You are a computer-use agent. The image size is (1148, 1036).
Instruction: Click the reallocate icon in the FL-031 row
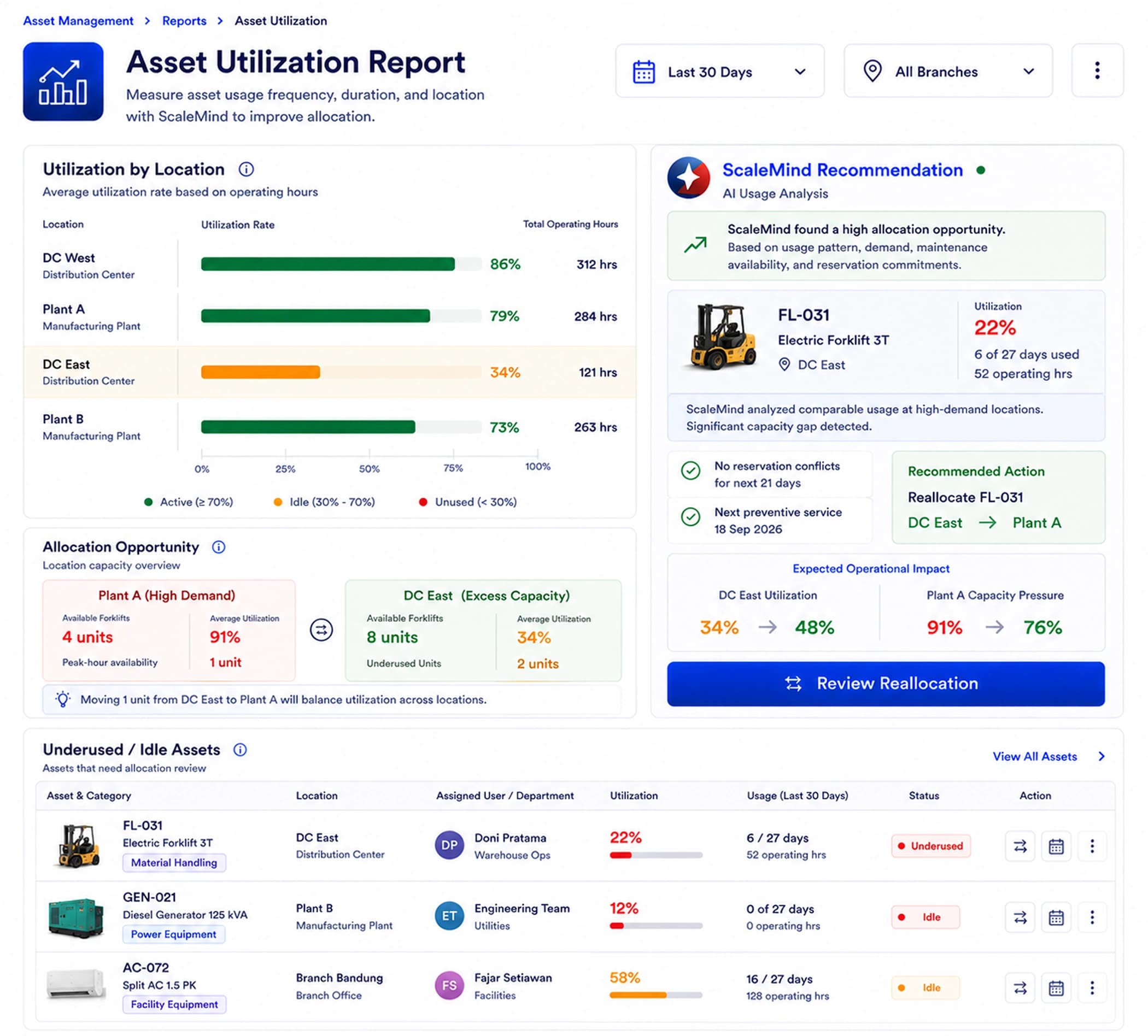1020,846
